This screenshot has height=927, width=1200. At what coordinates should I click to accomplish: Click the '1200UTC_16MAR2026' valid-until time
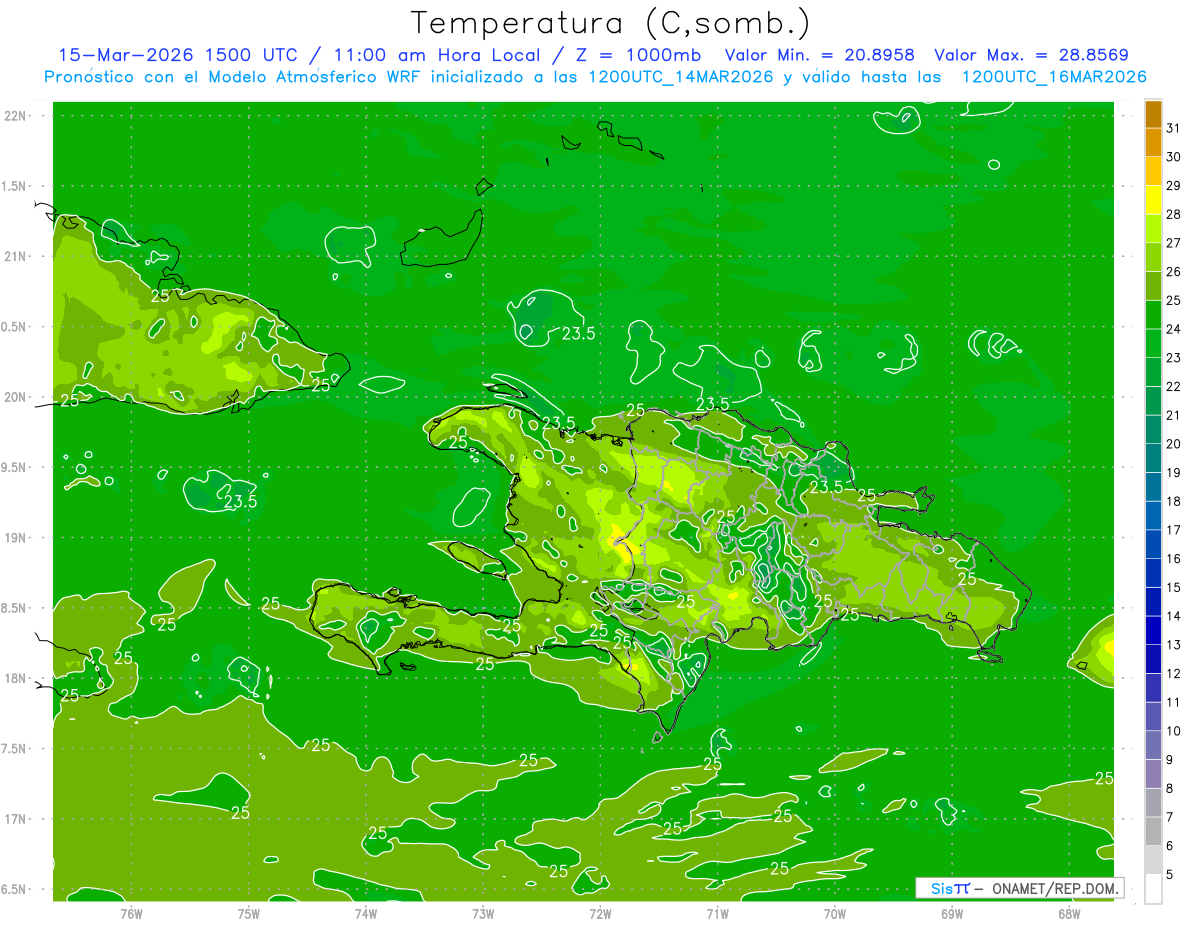[x=1053, y=77]
